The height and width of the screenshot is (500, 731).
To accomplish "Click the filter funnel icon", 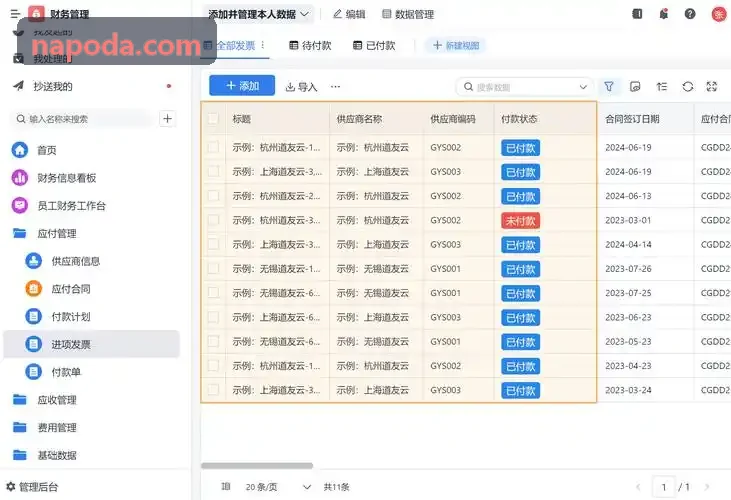I will [x=609, y=87].
